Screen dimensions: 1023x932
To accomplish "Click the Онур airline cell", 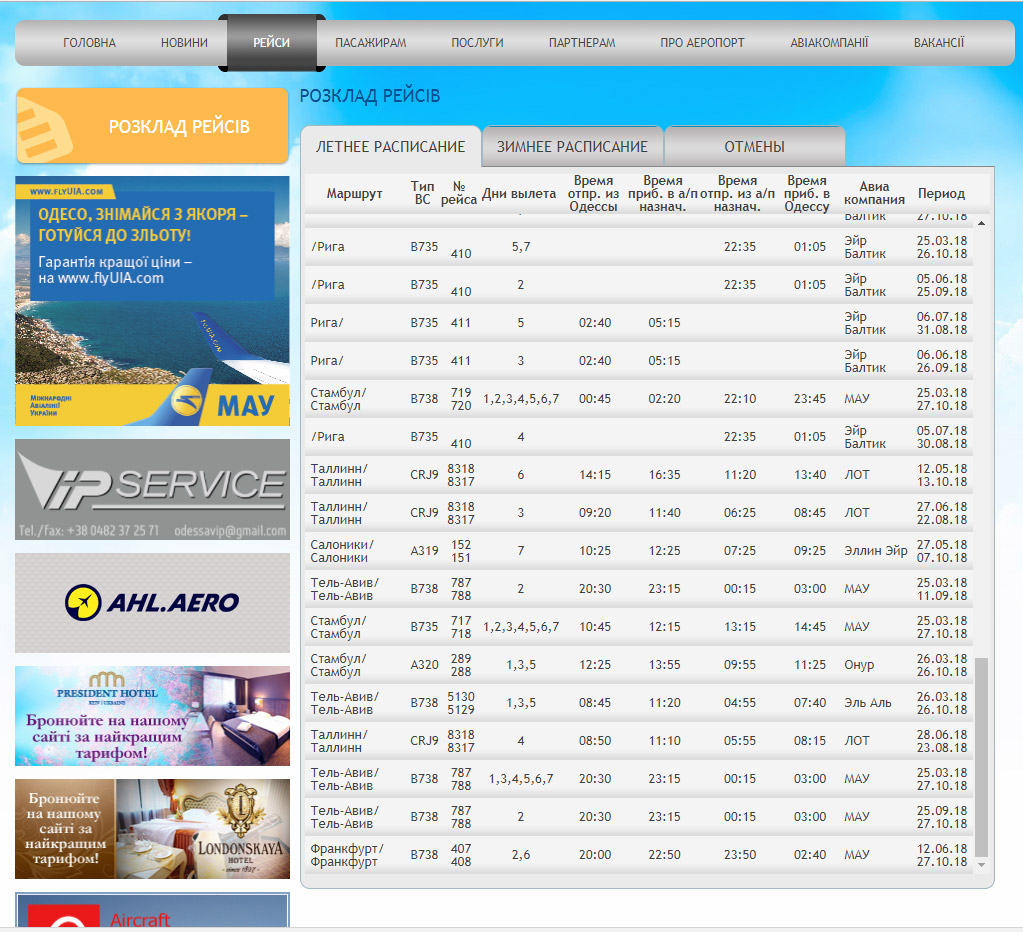I will click(x=859, y=665).
